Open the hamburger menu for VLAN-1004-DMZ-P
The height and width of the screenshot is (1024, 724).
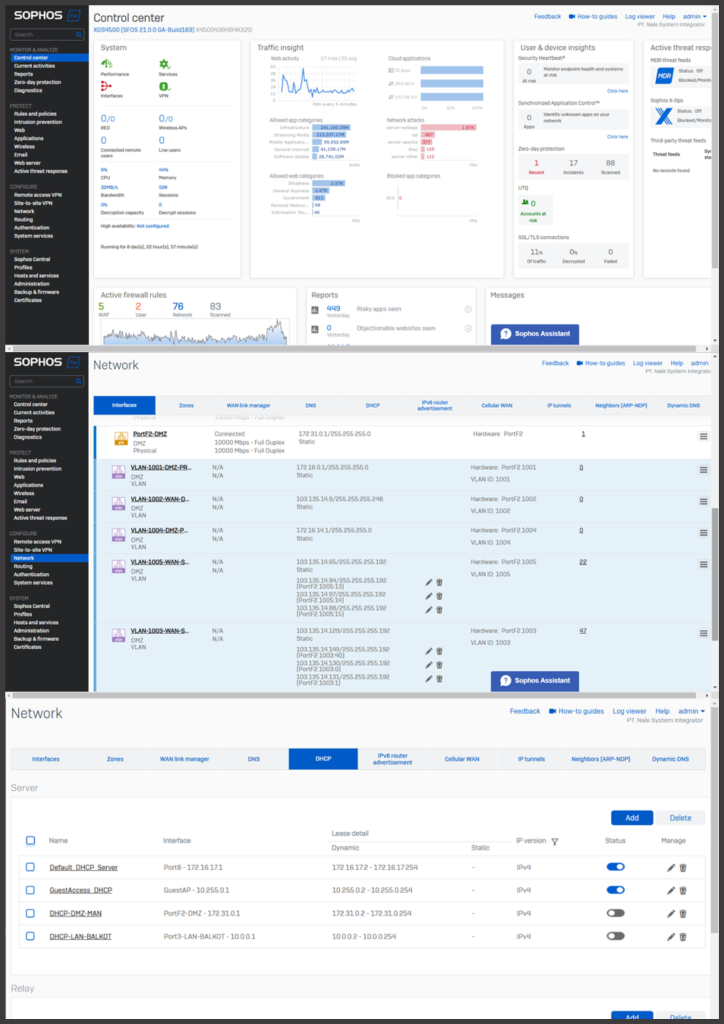click(x=703, y=533)
